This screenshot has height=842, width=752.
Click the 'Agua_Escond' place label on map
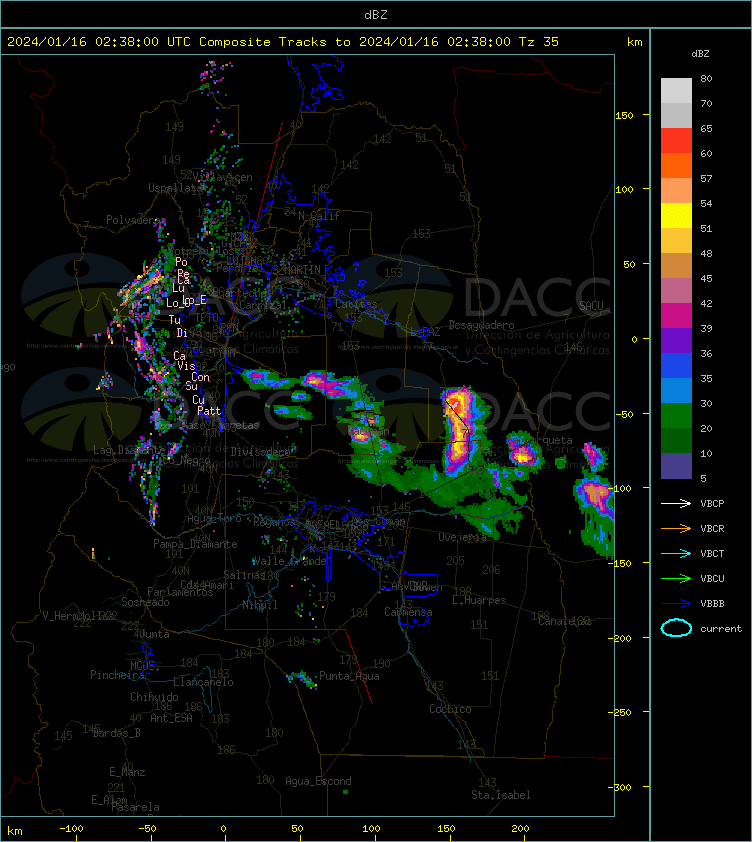pos(318,781)
